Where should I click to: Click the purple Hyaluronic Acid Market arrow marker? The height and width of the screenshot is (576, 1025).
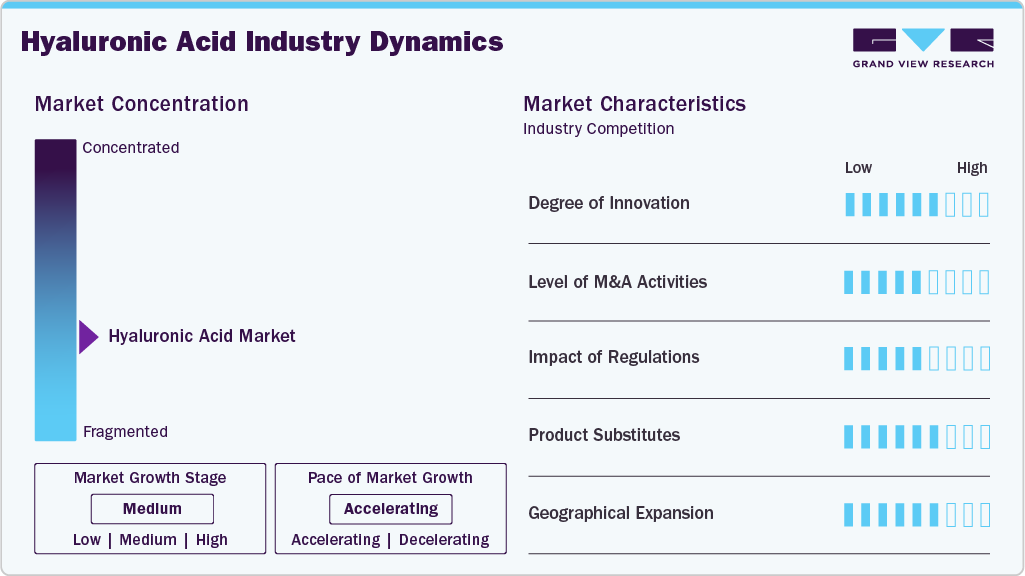coord(88,337)
